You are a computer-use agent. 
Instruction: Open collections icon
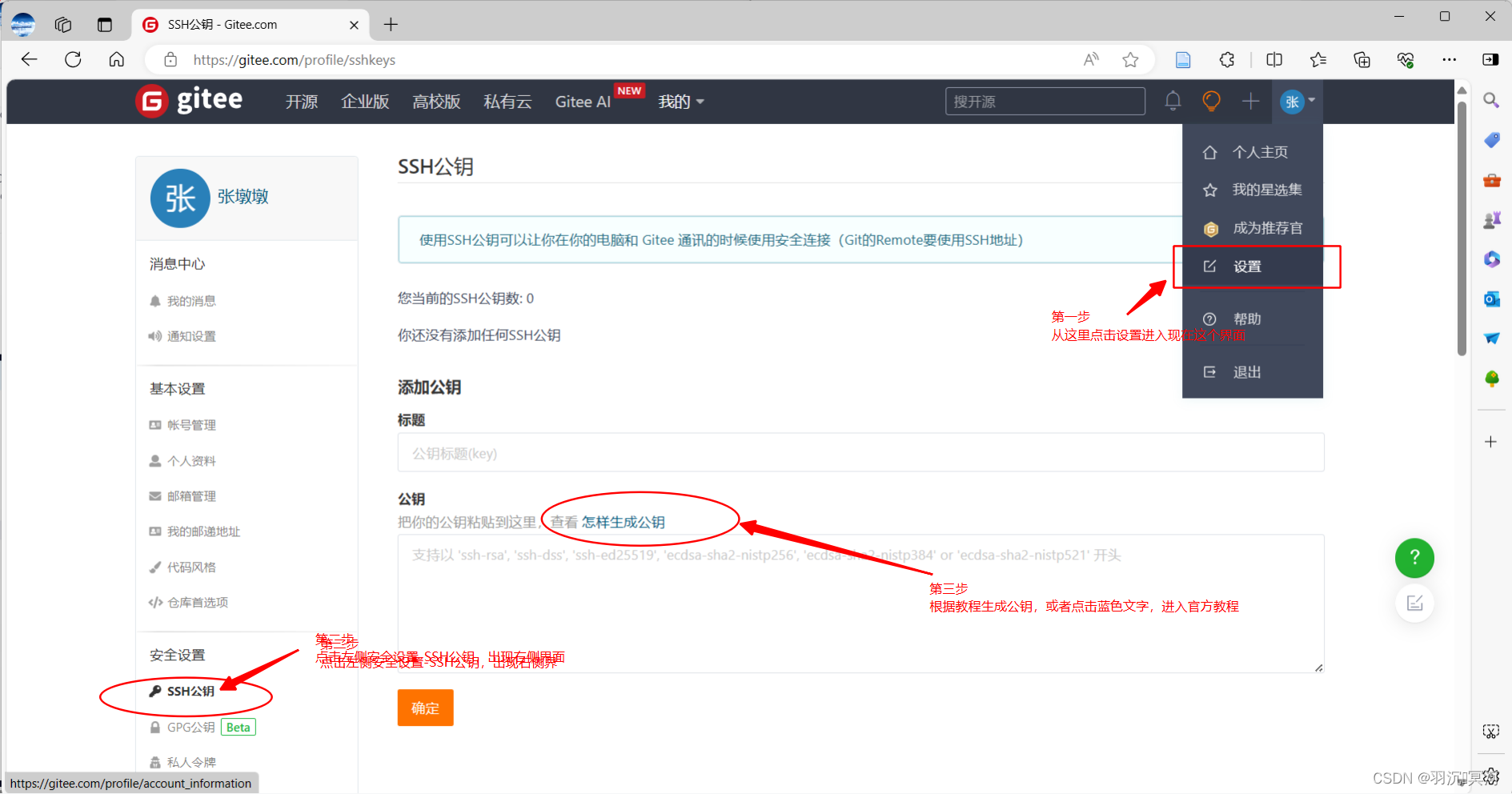1362,59
